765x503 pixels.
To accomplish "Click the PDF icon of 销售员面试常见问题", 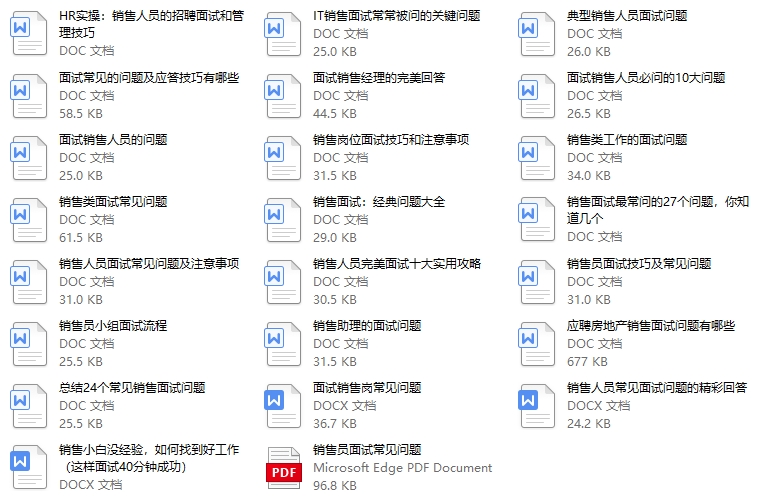I will tap(284, 467).
